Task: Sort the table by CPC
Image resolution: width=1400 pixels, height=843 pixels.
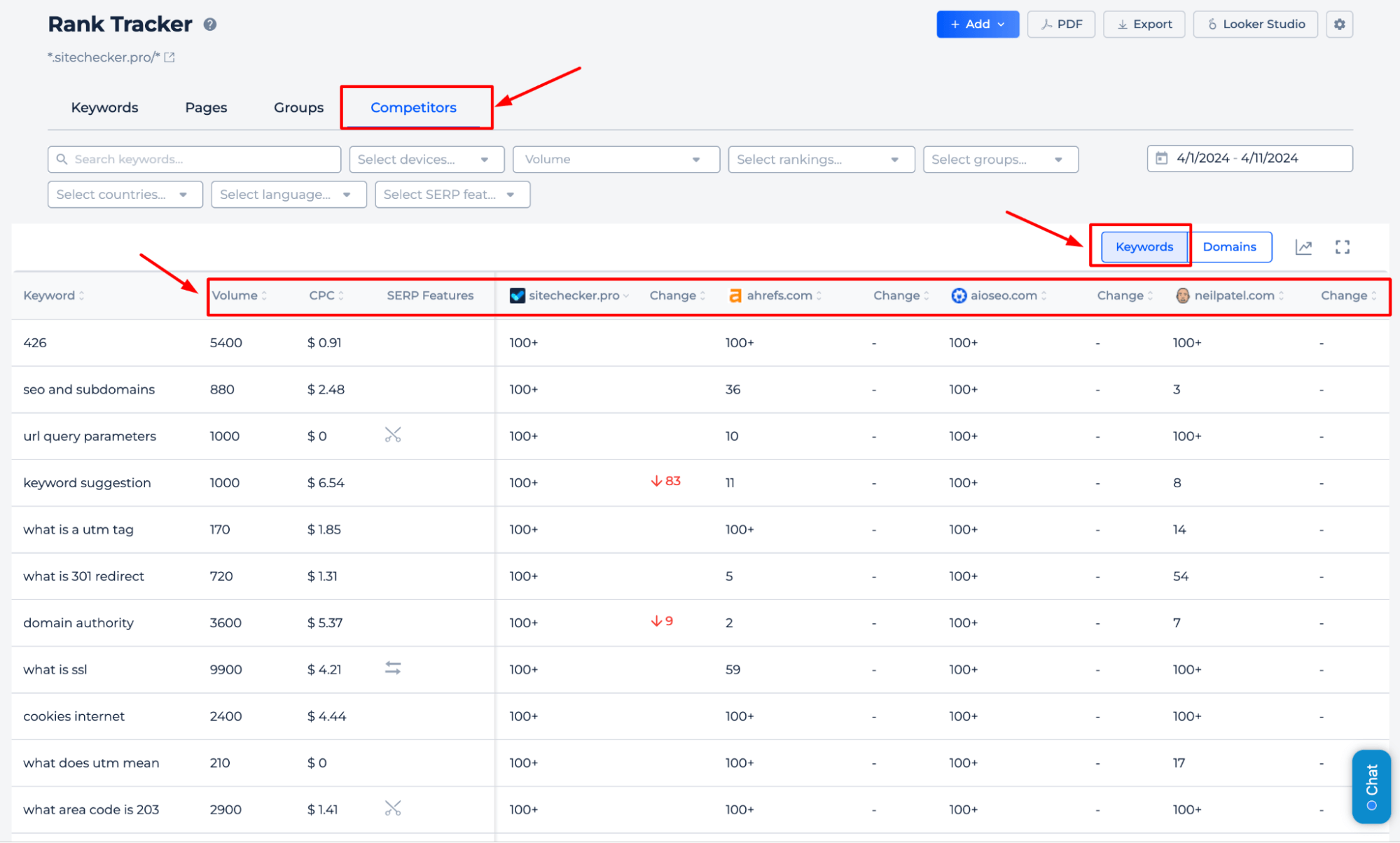Action: [326, 295]
